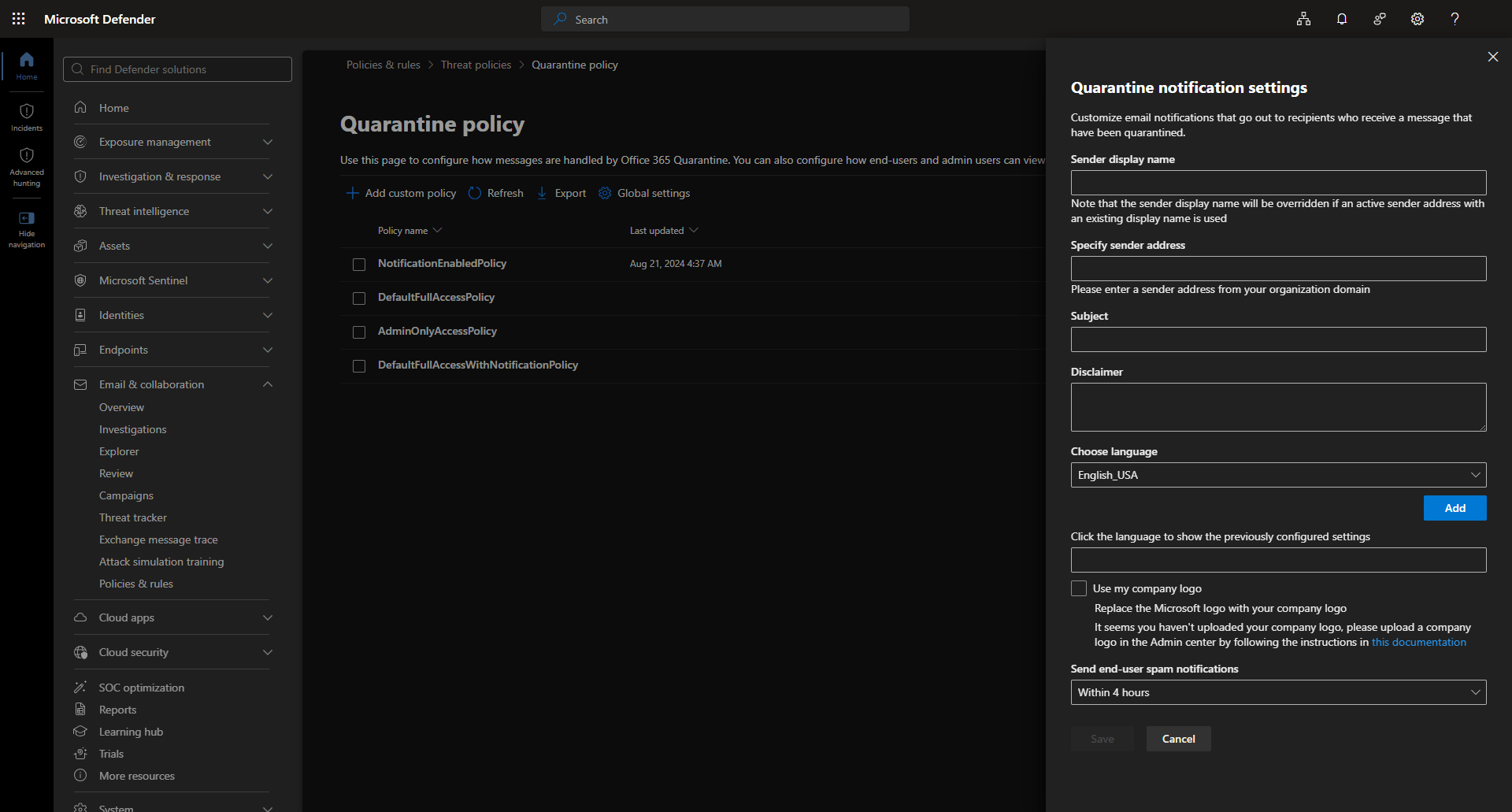Viewport: 1512px width, 812px height.
Task: Click the Reports document icon
Action: [x=80, y=710]
